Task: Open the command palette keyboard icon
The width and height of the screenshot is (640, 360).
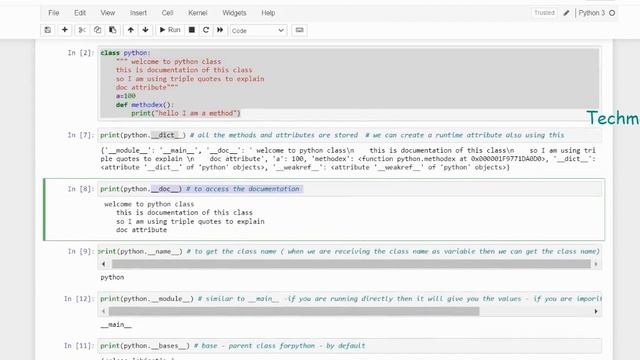Action: click(299, 30)
